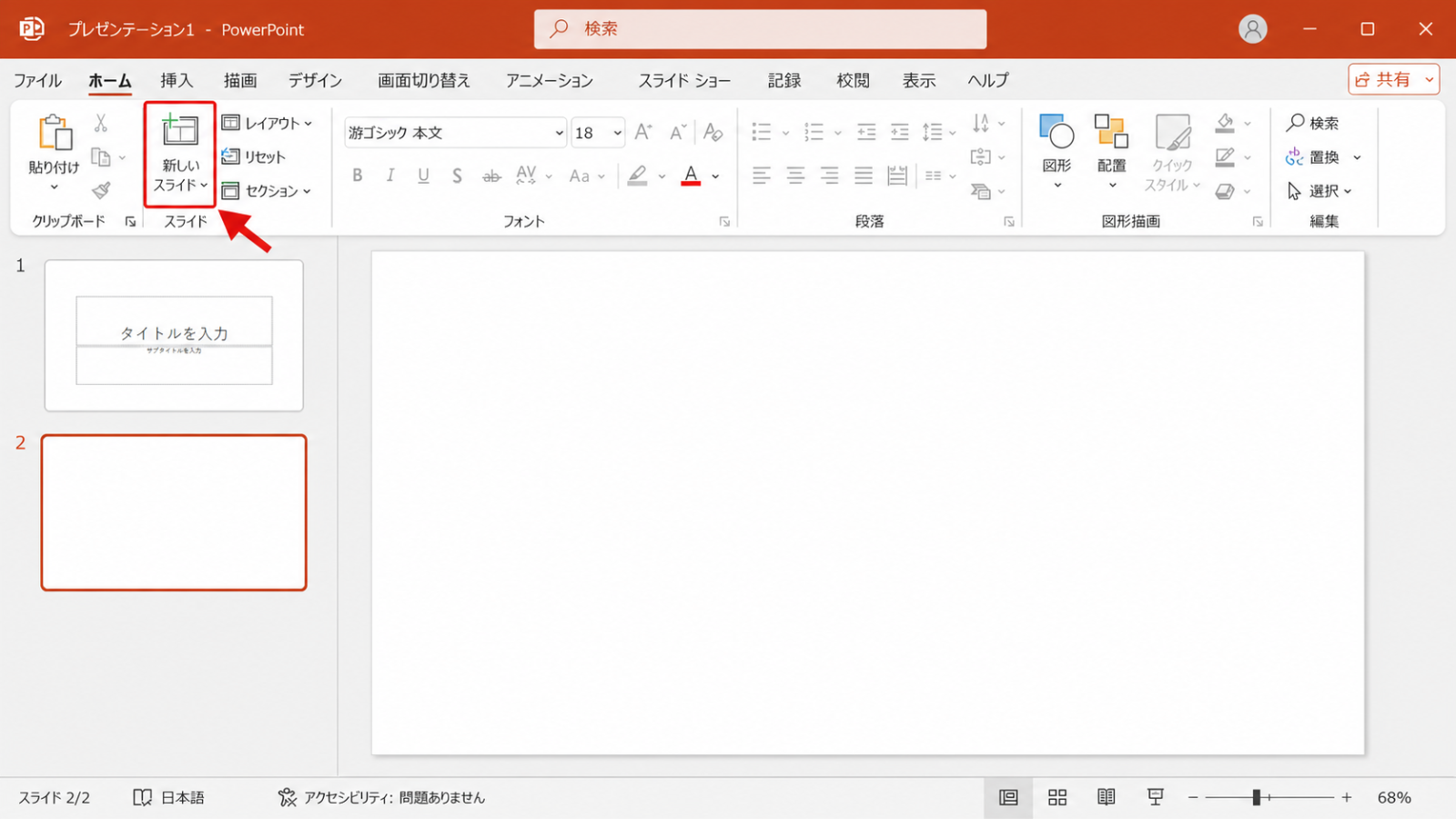Open the font color dropdown arrow
Viewport: 1456px width, 819px height.
(x=716, y=177)
